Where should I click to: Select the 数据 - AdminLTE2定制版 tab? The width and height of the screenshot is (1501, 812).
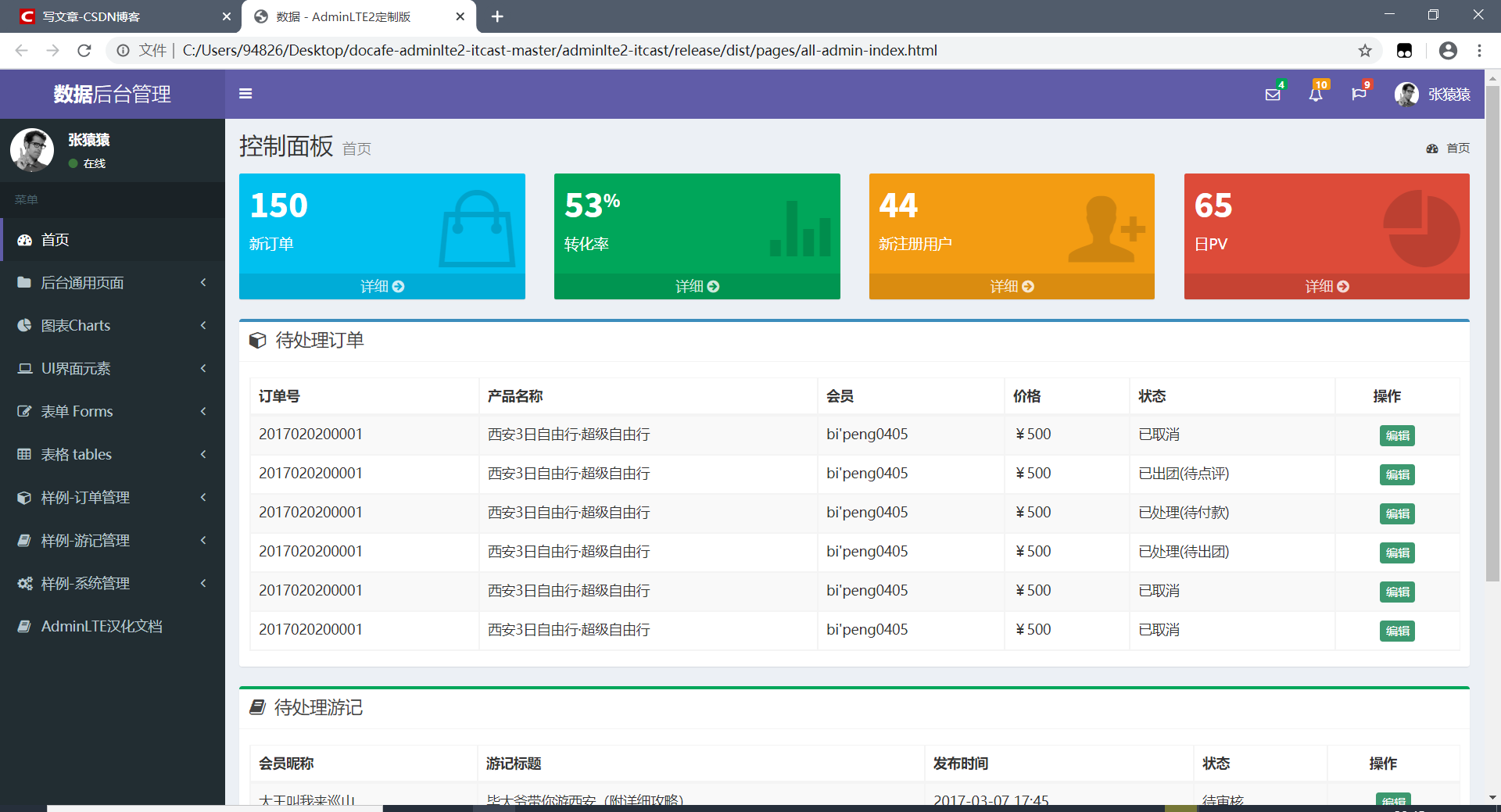pyautogui.click(x=342, y=16)
